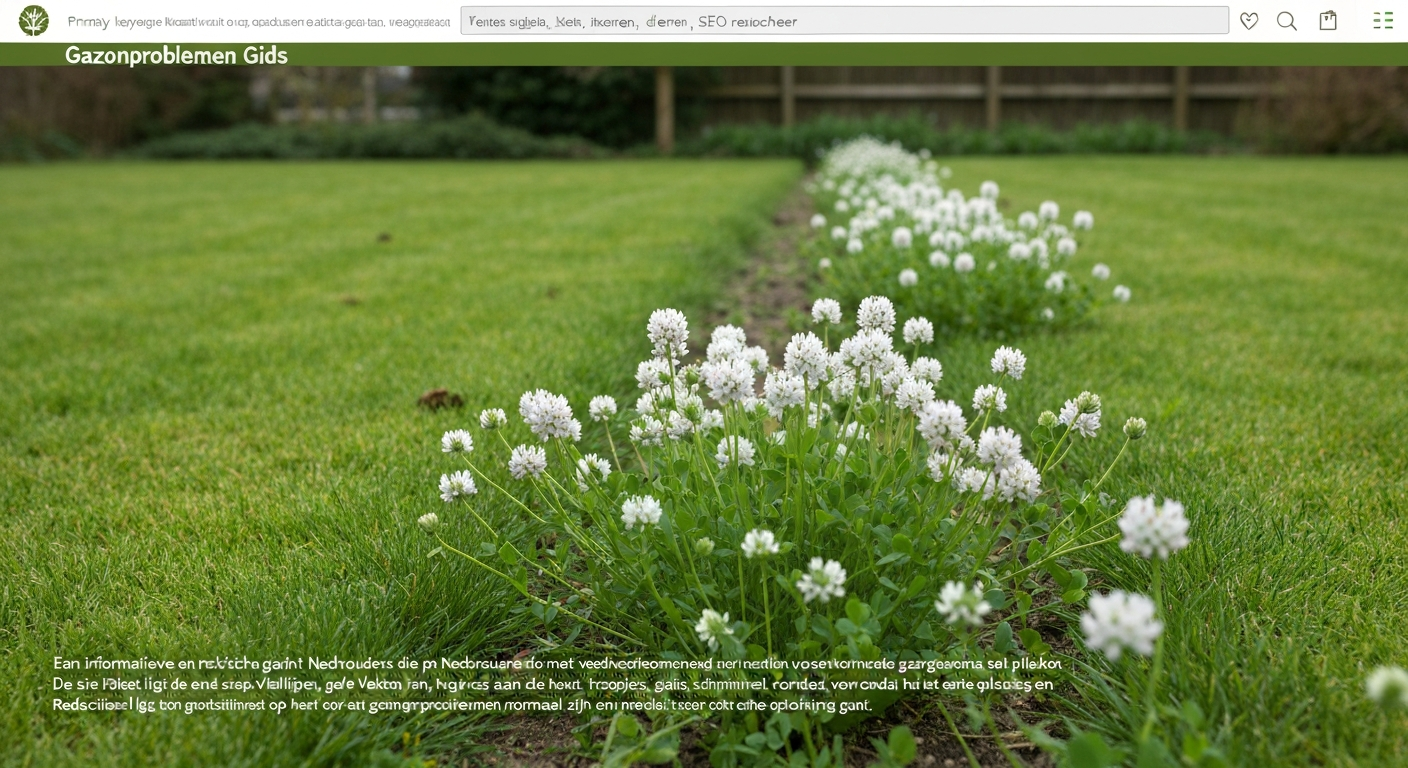Click the brown debris spot on lawn
This screenshot has height=768, width=1408.
click(440, 399)
